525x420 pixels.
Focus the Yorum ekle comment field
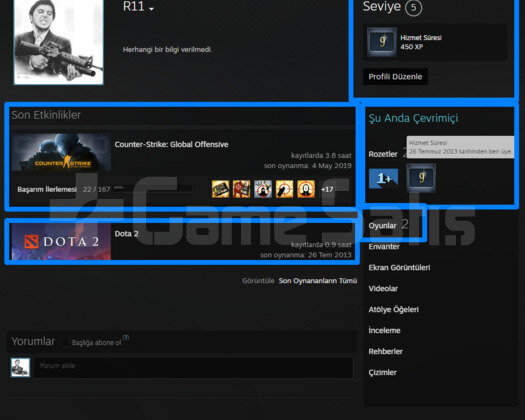194,368
